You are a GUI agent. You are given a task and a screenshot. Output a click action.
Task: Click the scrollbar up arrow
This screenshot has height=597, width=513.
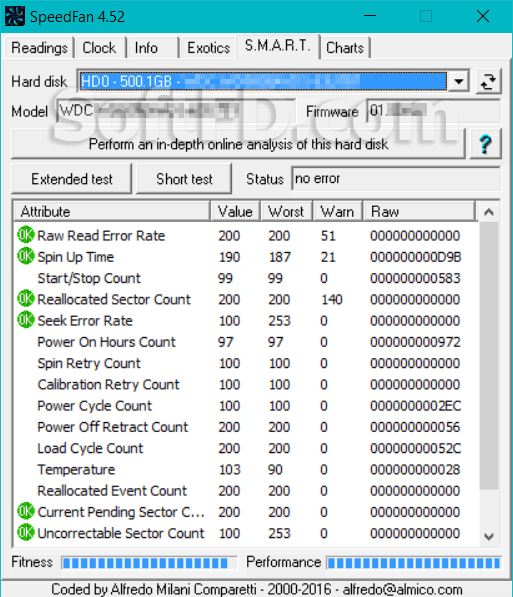point(489,212)
